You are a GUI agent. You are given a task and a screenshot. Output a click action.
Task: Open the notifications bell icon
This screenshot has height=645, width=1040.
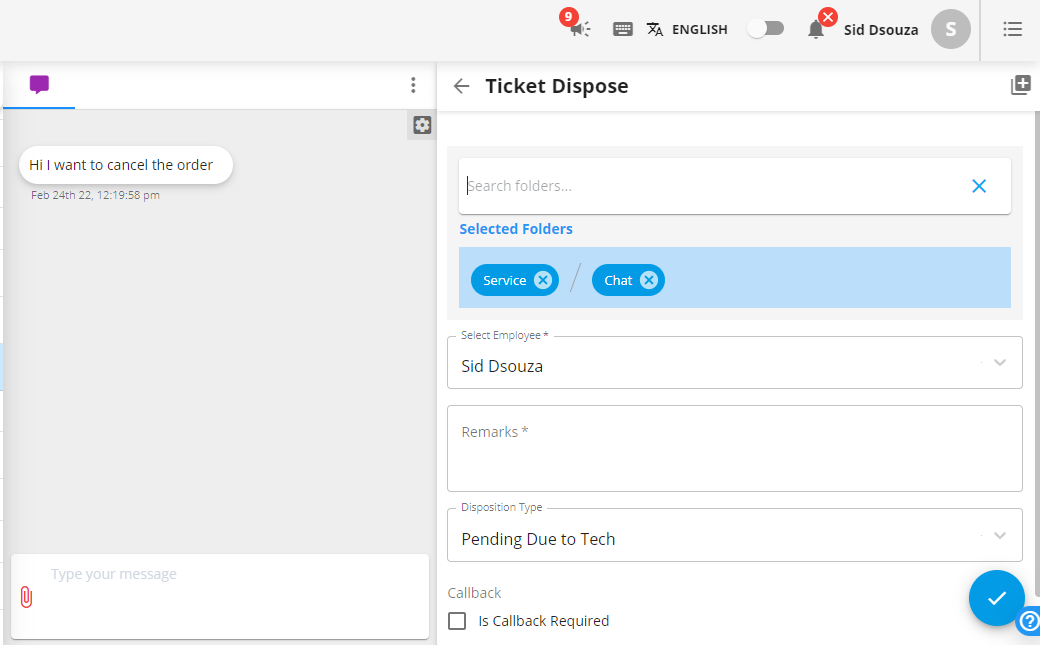point(816,29)
